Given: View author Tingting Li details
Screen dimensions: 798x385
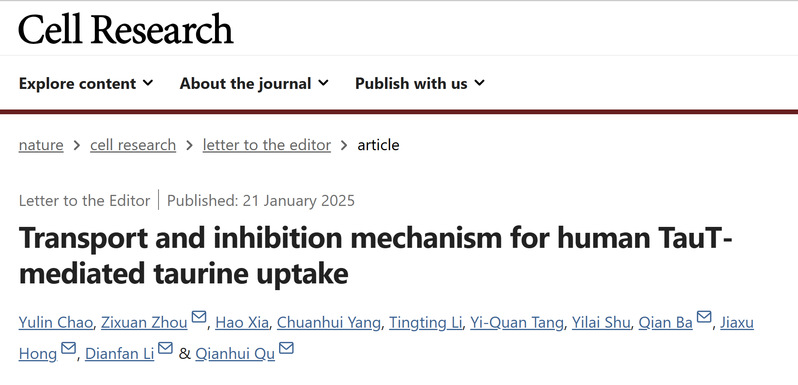Looking at the screenshot, I should (x=425, y=323).
